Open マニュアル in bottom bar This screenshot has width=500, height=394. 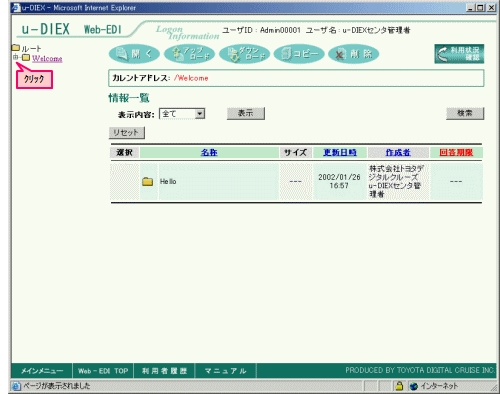pyautogui.click(x=226, y=371)
